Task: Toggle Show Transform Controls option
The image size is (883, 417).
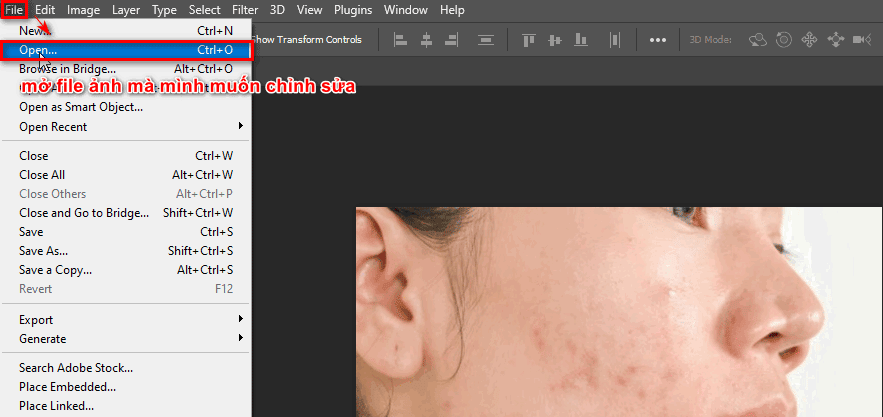Action: 306,40
